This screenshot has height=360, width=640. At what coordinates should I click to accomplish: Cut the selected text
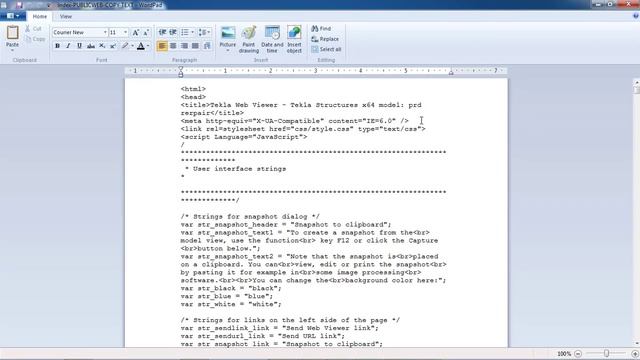tap(33, 29)
